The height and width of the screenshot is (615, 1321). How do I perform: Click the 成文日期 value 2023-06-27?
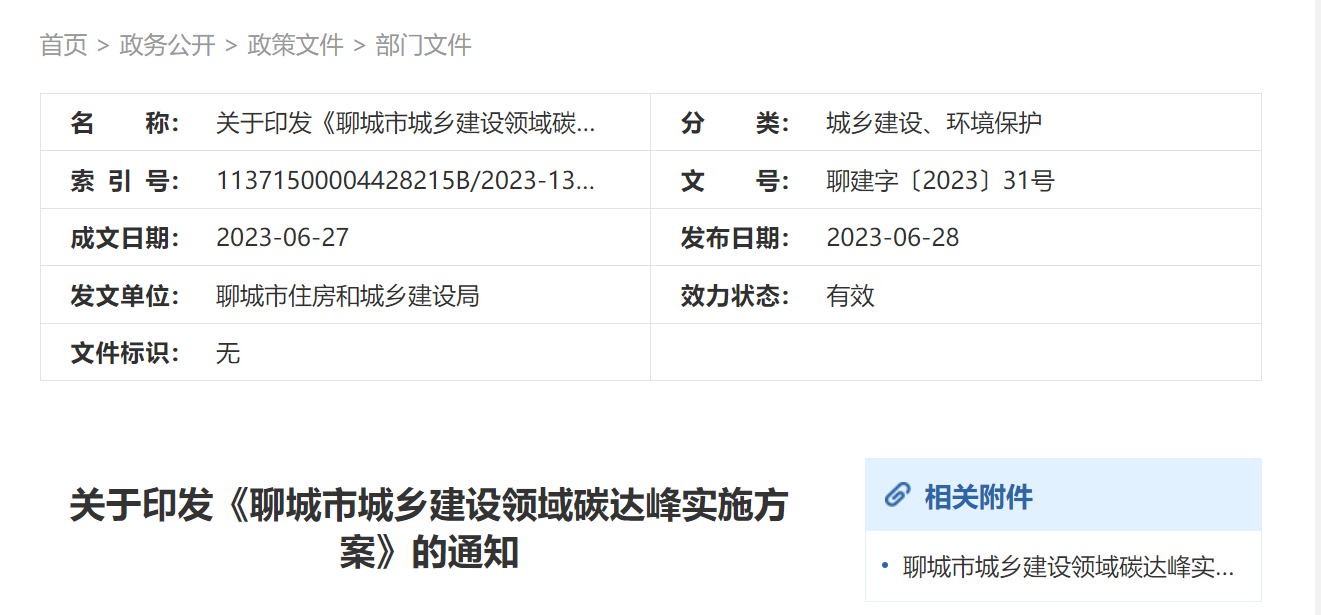pyautogui.click(x=282, y=238)
